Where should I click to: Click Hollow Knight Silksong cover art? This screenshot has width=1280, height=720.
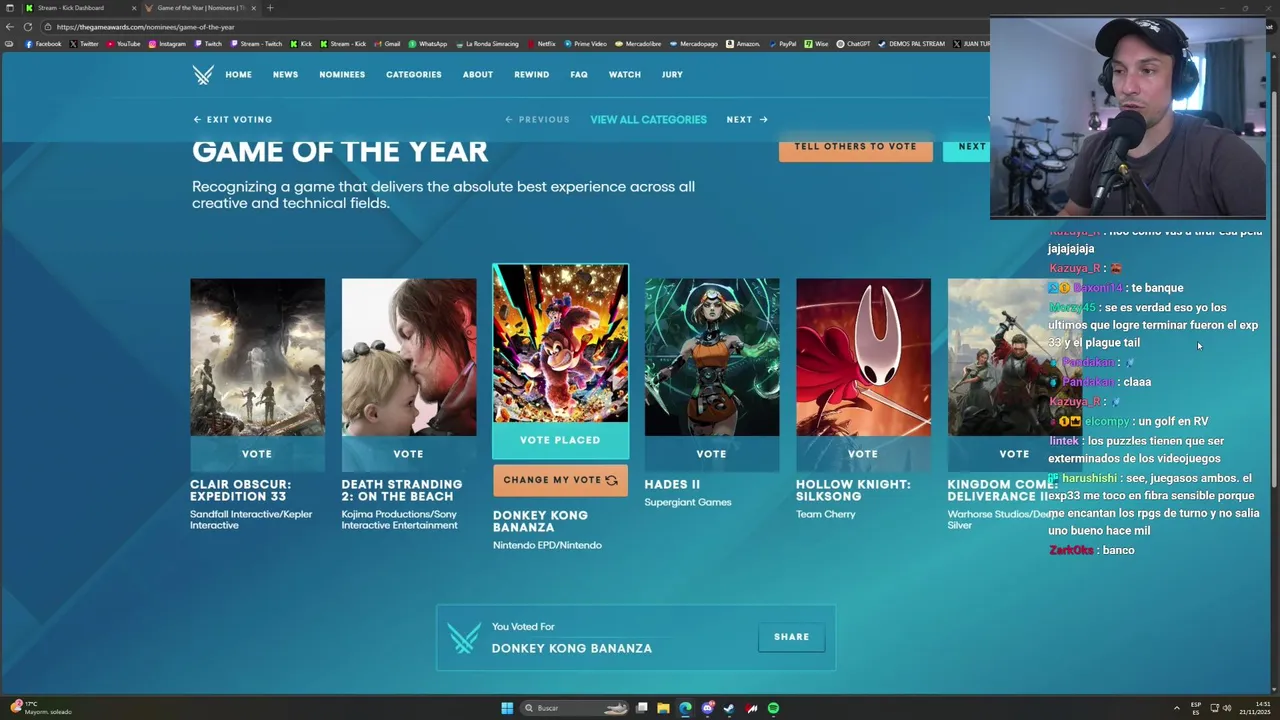click(x=863, y=357)
